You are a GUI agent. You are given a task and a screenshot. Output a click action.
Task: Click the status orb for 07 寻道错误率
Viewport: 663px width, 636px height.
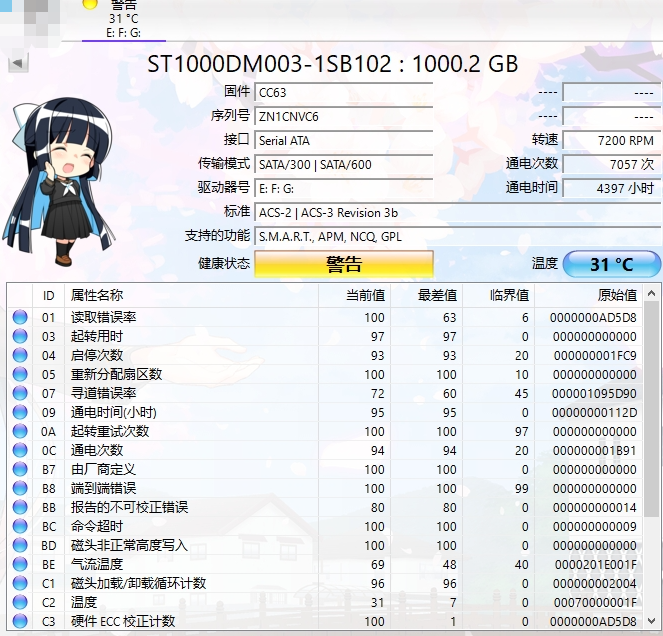click(20, 393)
